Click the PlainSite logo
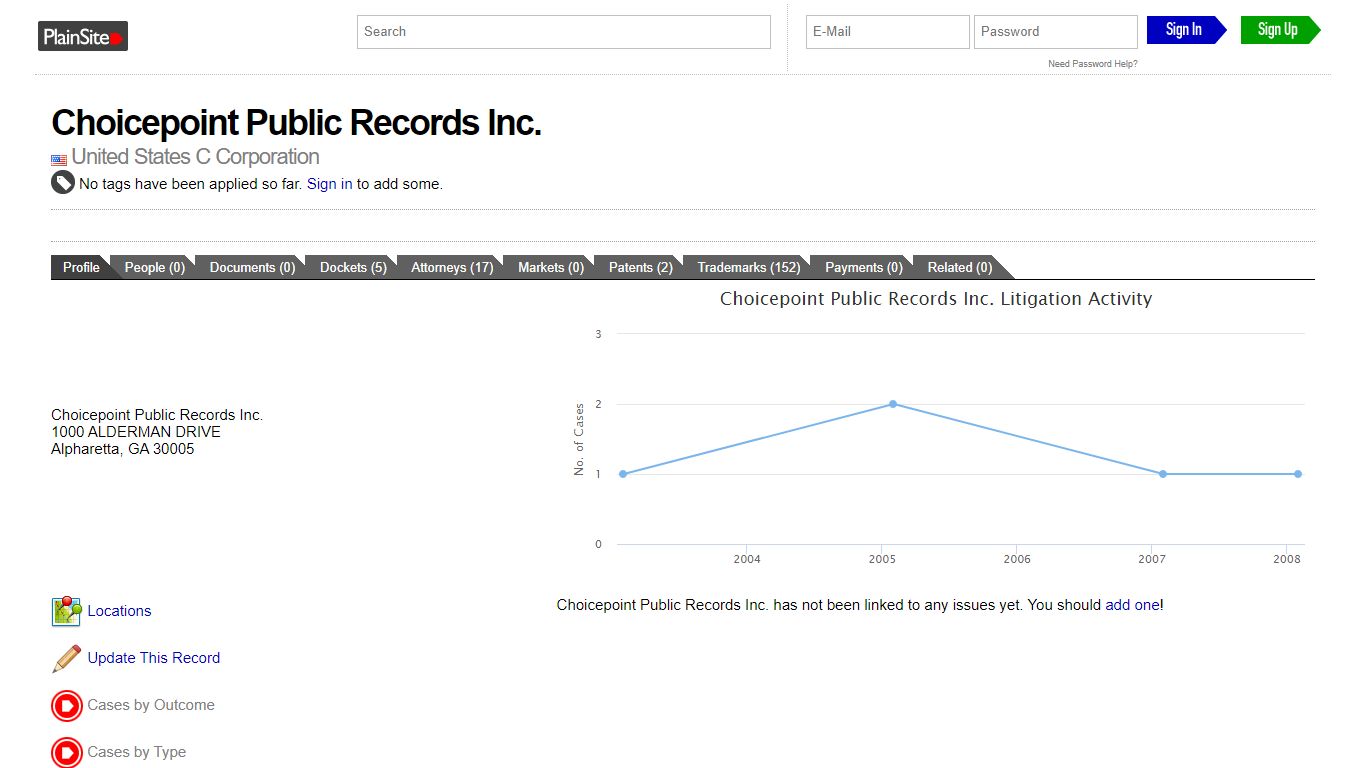The image size is (1366, 768). [83, 37]
